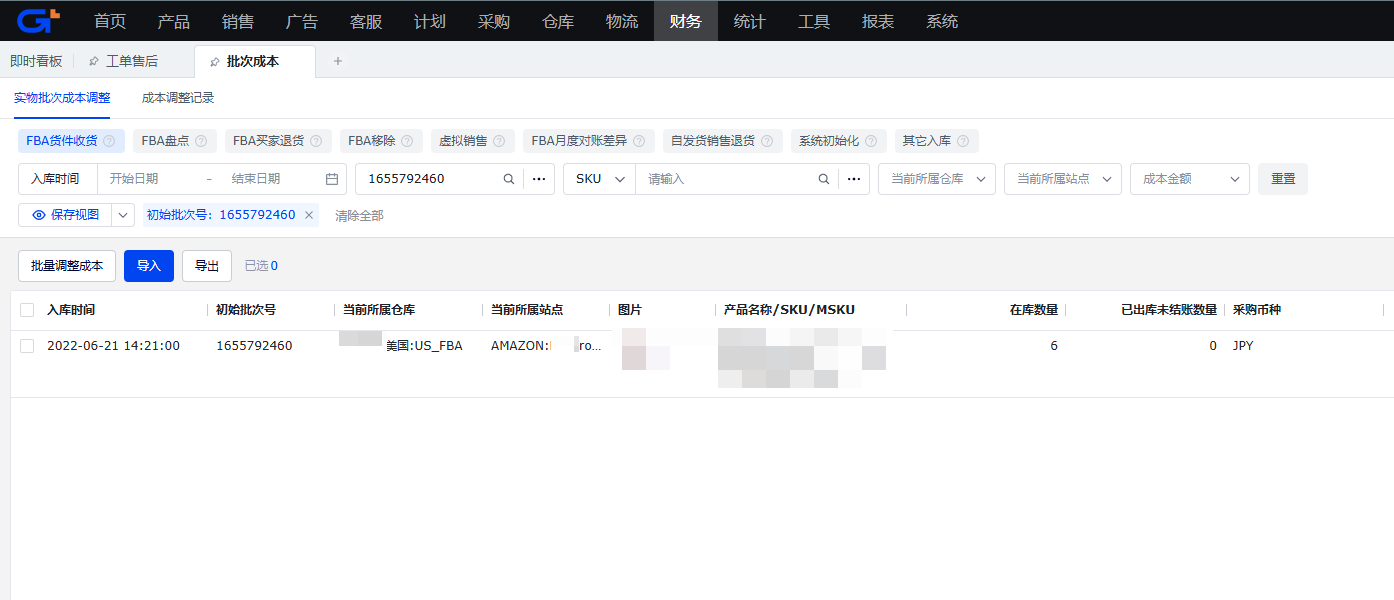
Task: Click ellipsis button after batch number search
Action: tap(539, 179)
